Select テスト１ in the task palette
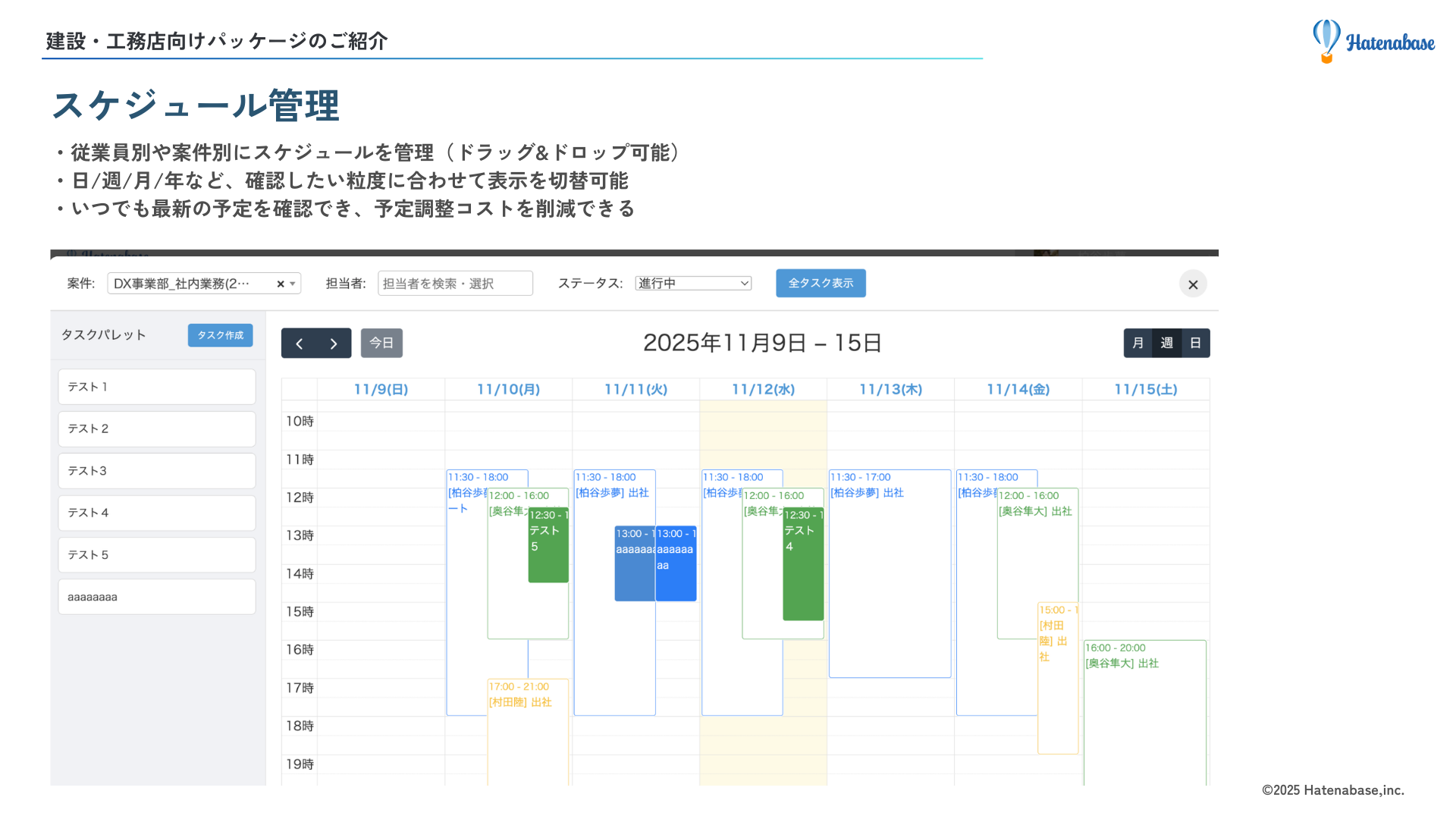Screen dimensions: 1456x819 pos(156,387)
